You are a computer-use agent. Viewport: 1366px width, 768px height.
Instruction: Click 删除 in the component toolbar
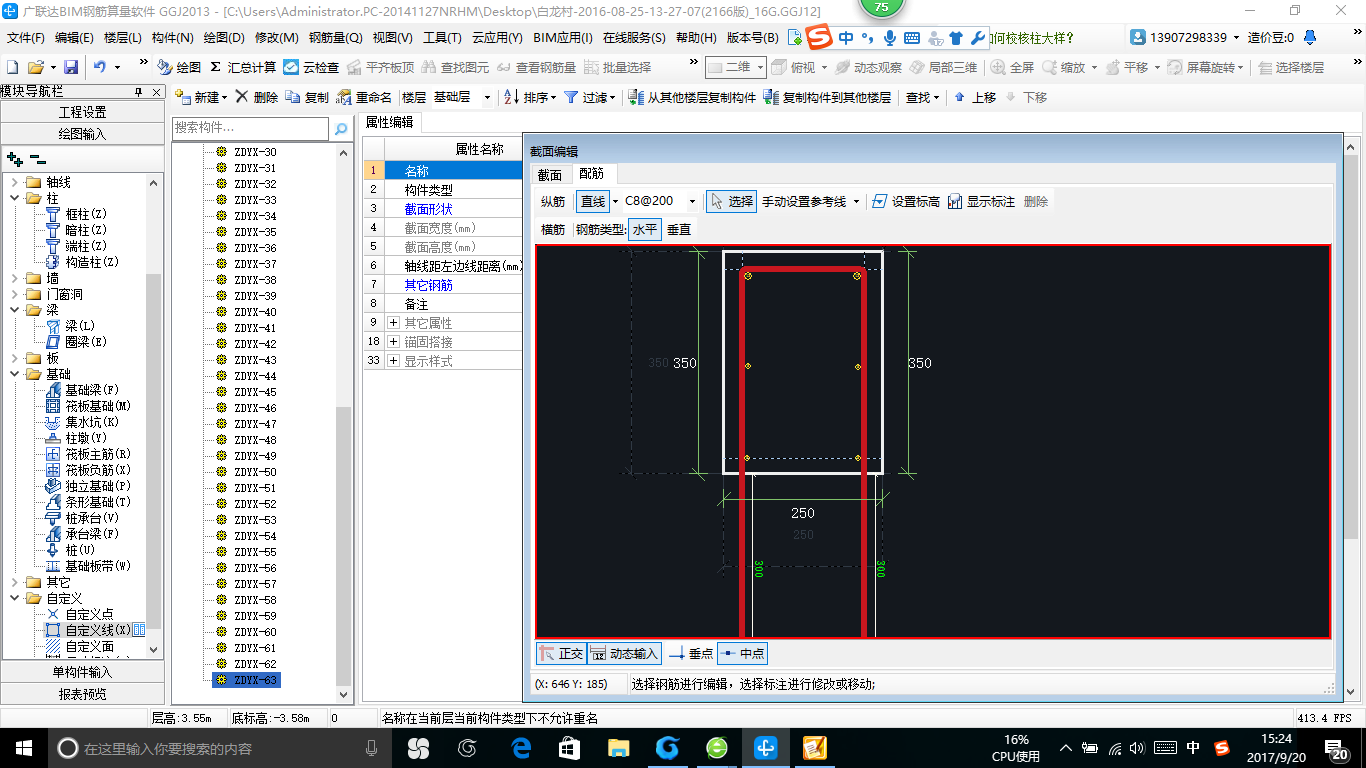tap(257, 97)
